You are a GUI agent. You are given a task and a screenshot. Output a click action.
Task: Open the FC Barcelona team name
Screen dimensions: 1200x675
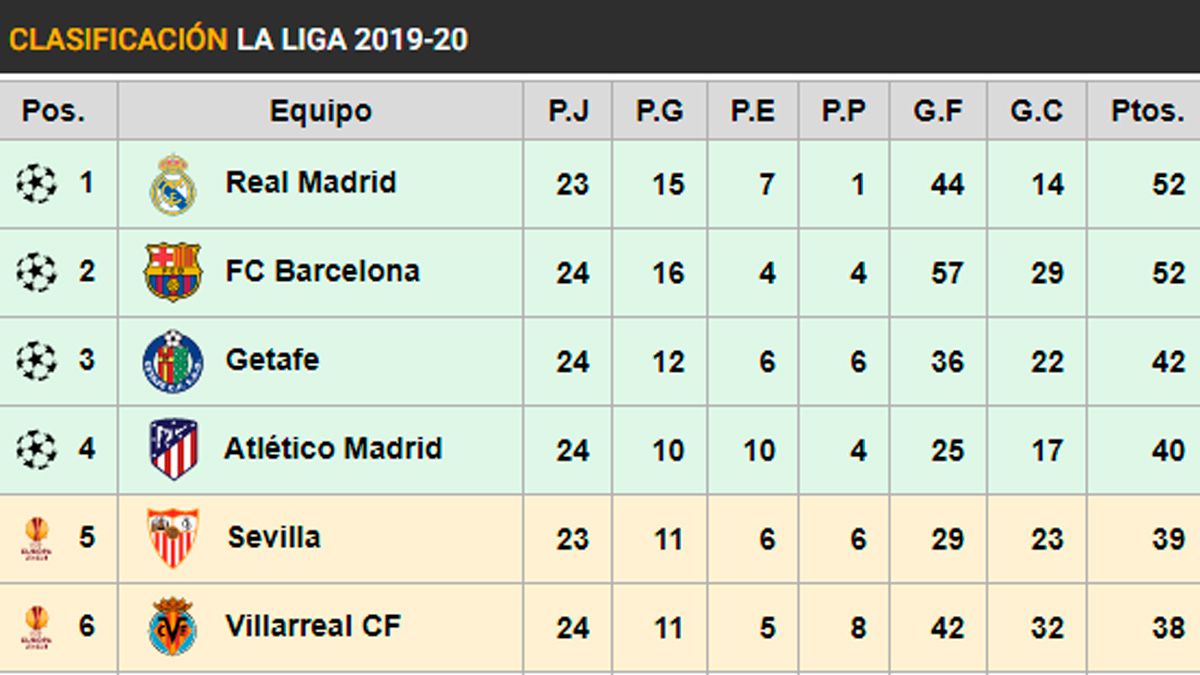[x=322, y=271]
